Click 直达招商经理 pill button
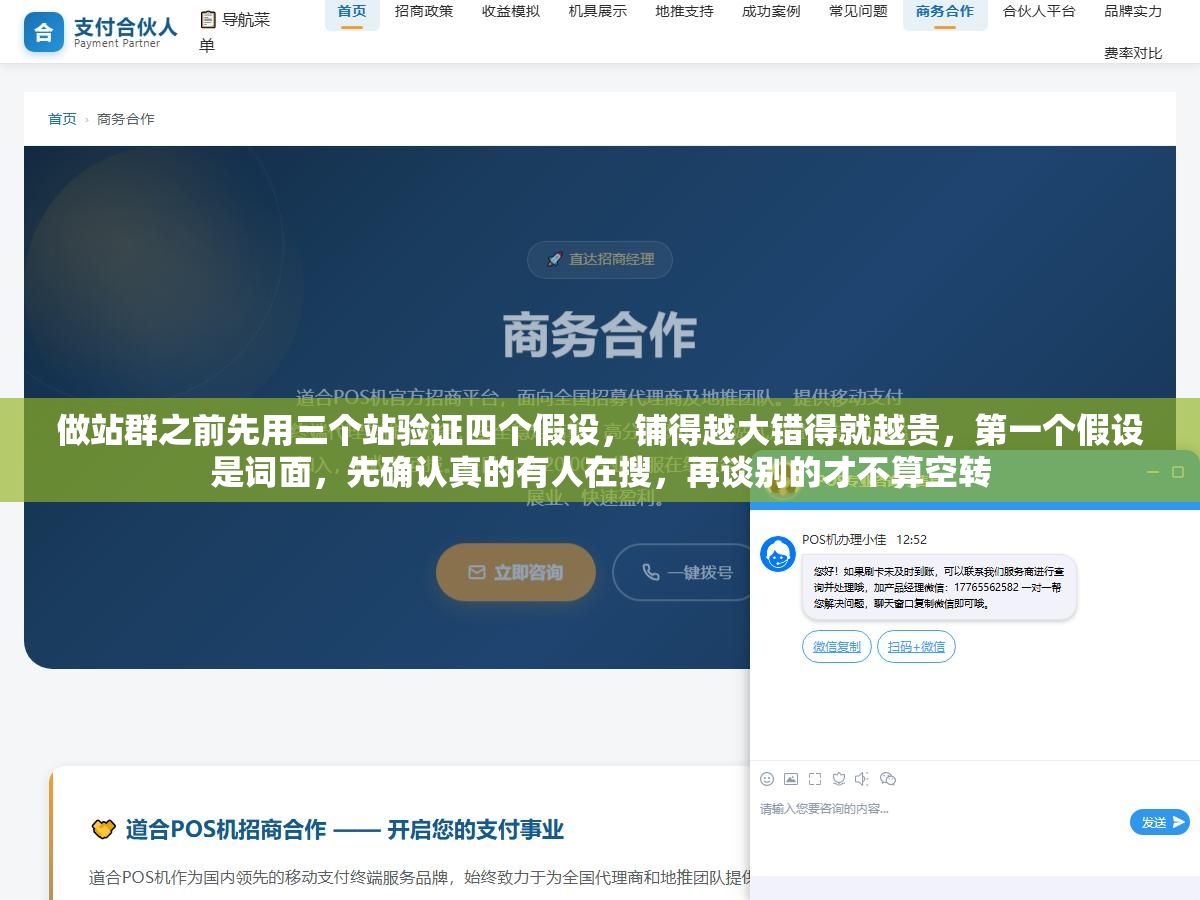1200x900 pixels. [600, 259]
